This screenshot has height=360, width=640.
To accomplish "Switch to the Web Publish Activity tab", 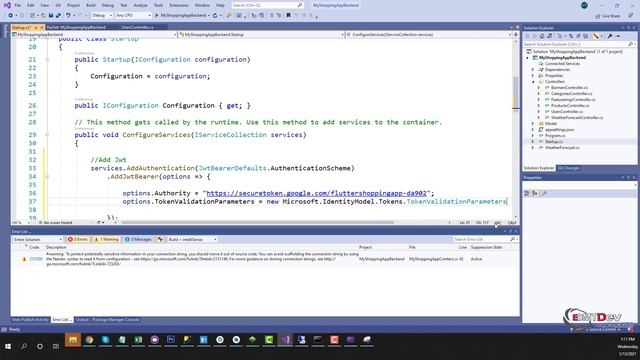I will click(x=30, y=320).
